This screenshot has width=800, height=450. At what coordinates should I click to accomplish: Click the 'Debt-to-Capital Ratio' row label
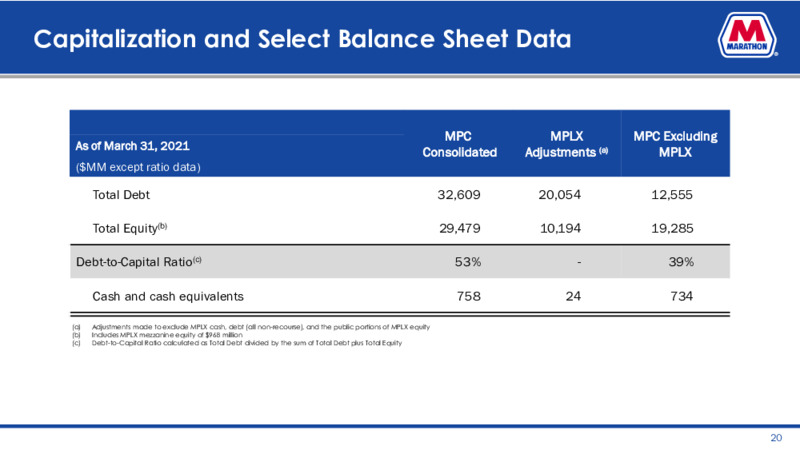[139, 262]
